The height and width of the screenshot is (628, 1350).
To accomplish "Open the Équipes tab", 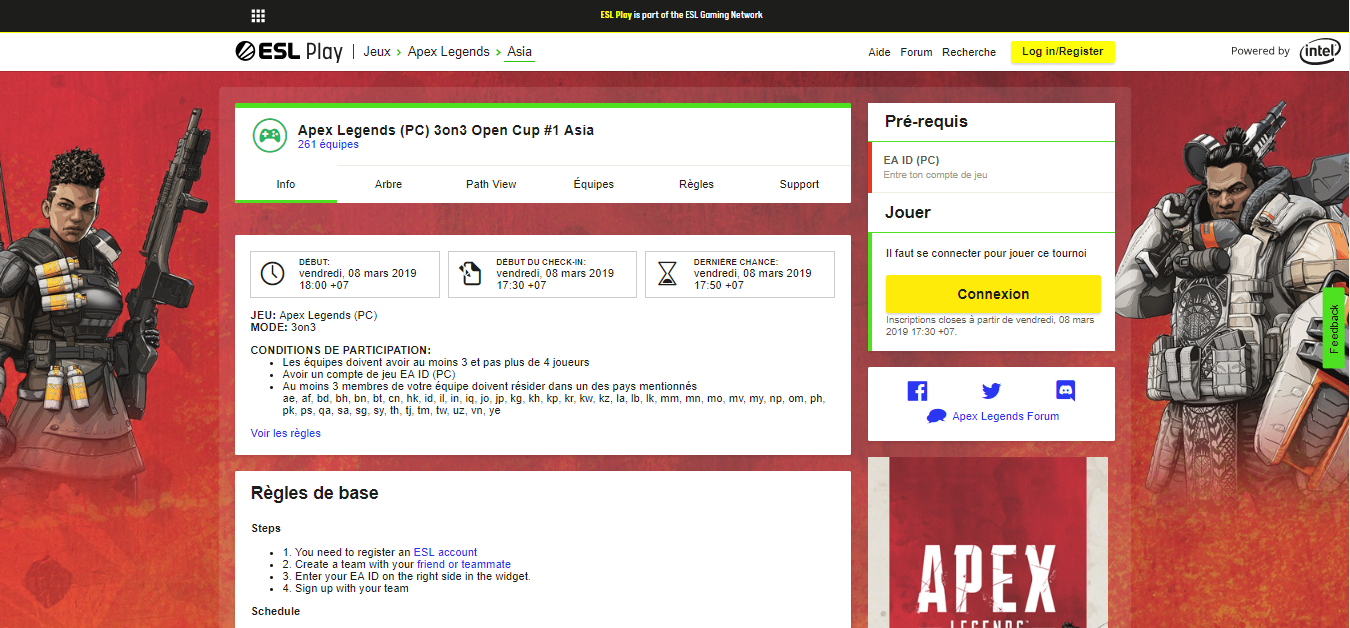I will point(594,184).
